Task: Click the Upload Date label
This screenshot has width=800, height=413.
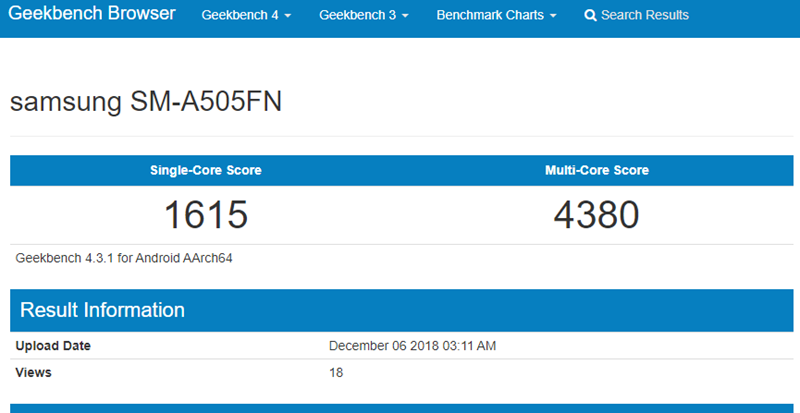Action: coord(53,346)
